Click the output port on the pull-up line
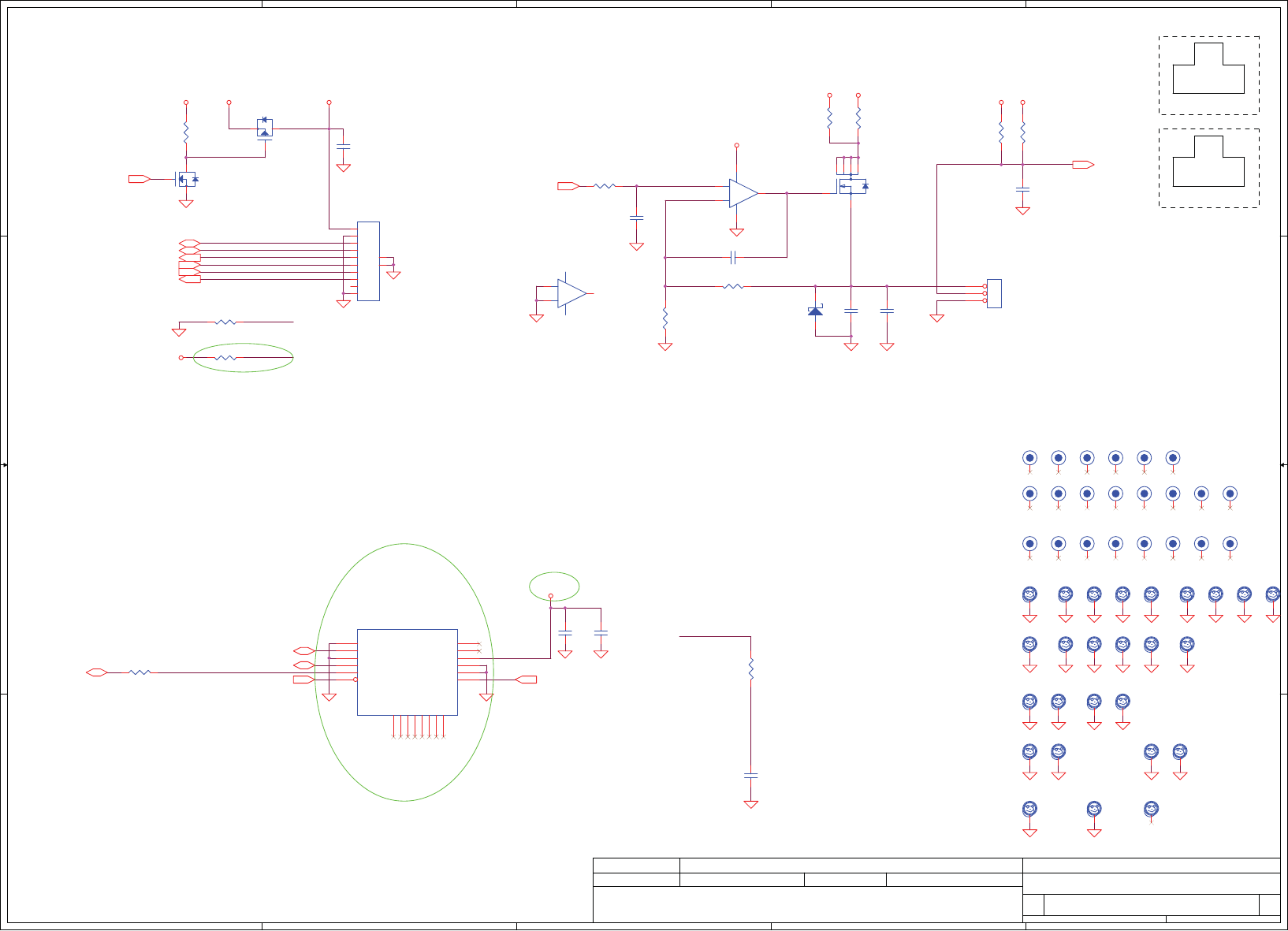Viewport: 1288px width, 931px height. pyautogui.click(x=1083, y=165)
